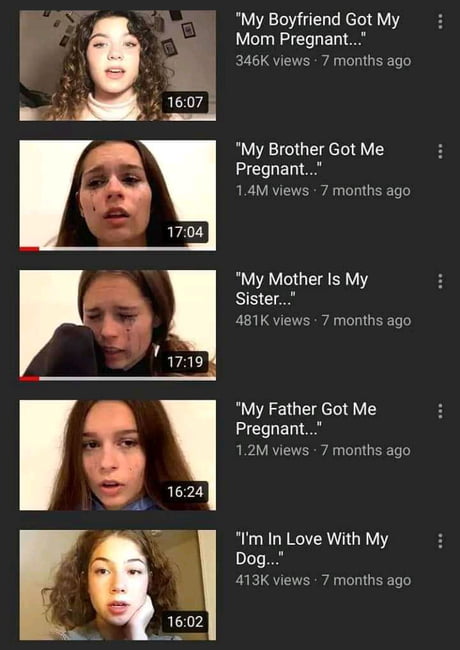
Task: Play the 16:02 video thumbnail
Action: (x=118, y=585)
